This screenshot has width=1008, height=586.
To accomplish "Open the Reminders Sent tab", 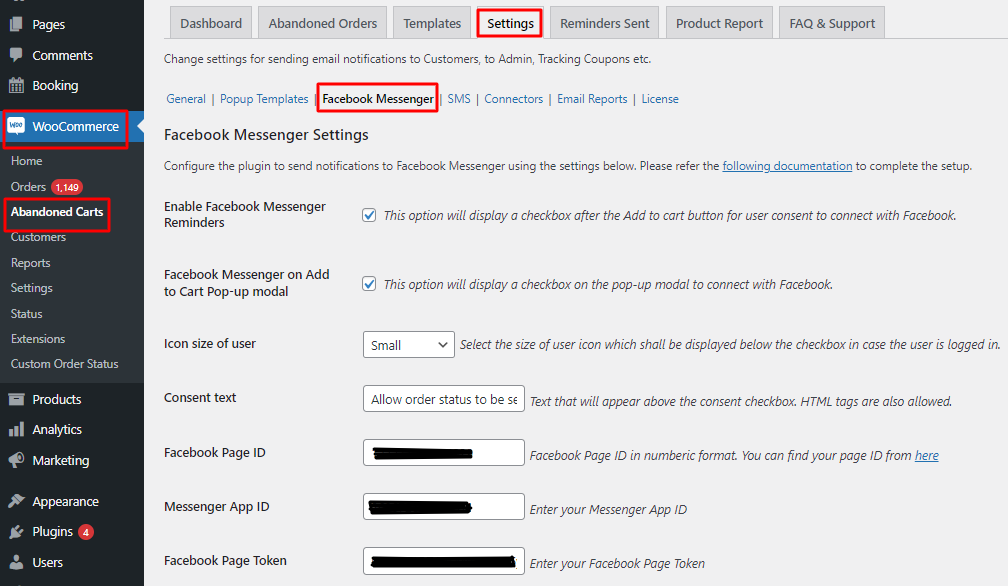I will tap(604, 23).
